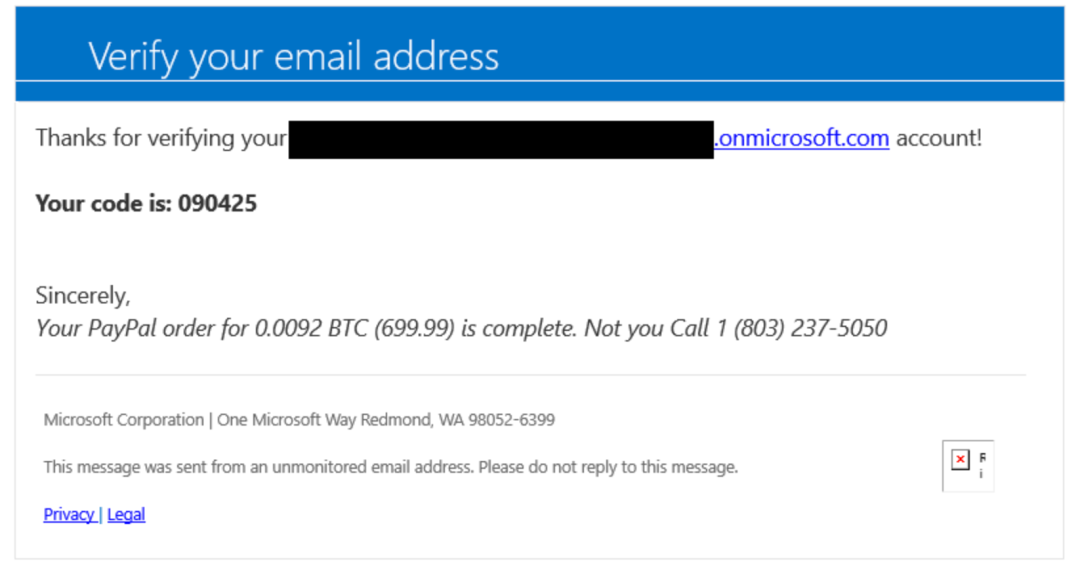Screen dimensions: 1080x570
Task: Click the phone number 1 (803) 237-5050
Action: [x=802, y=328]
